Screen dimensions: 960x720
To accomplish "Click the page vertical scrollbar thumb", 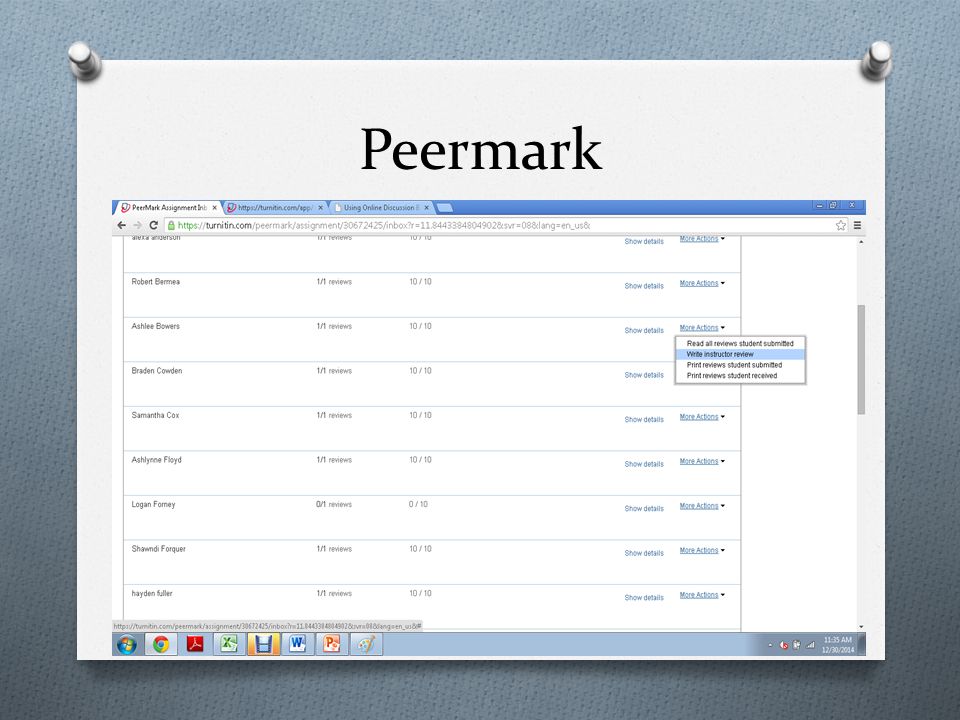I will point(861,359).
